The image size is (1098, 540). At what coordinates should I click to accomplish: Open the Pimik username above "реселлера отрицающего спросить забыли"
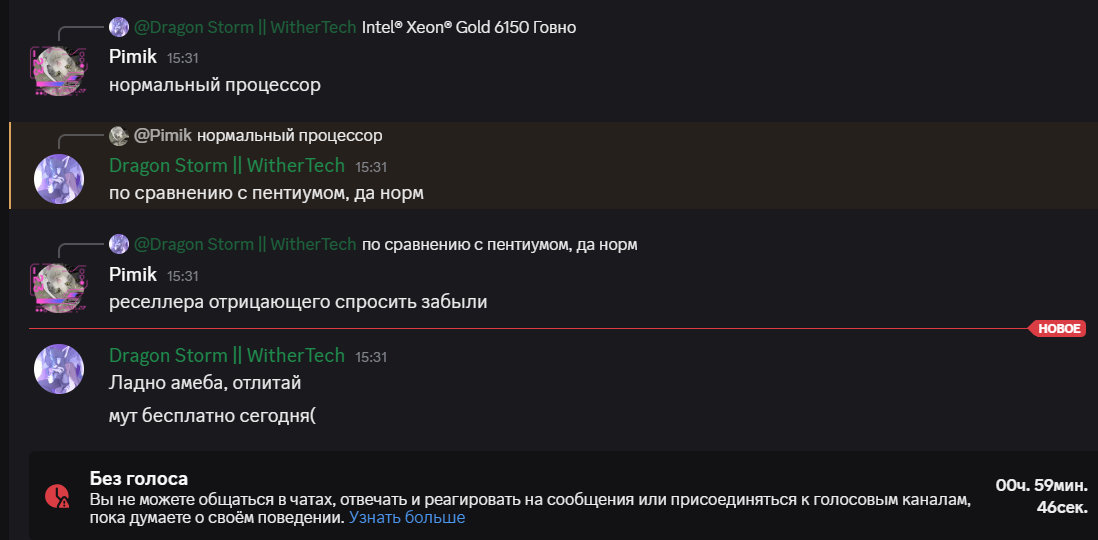click(x=132, y=274)
